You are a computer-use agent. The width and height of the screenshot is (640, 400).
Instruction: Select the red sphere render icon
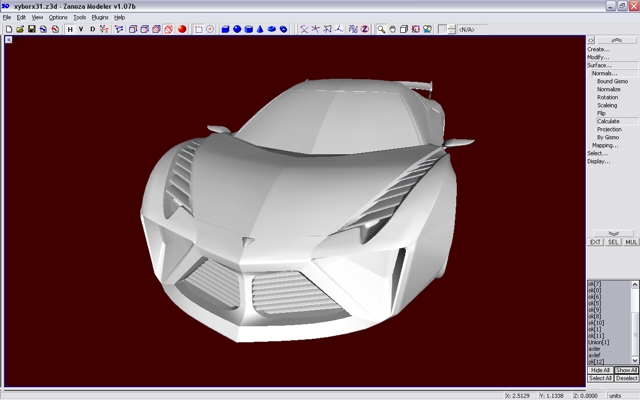[183, 29]
